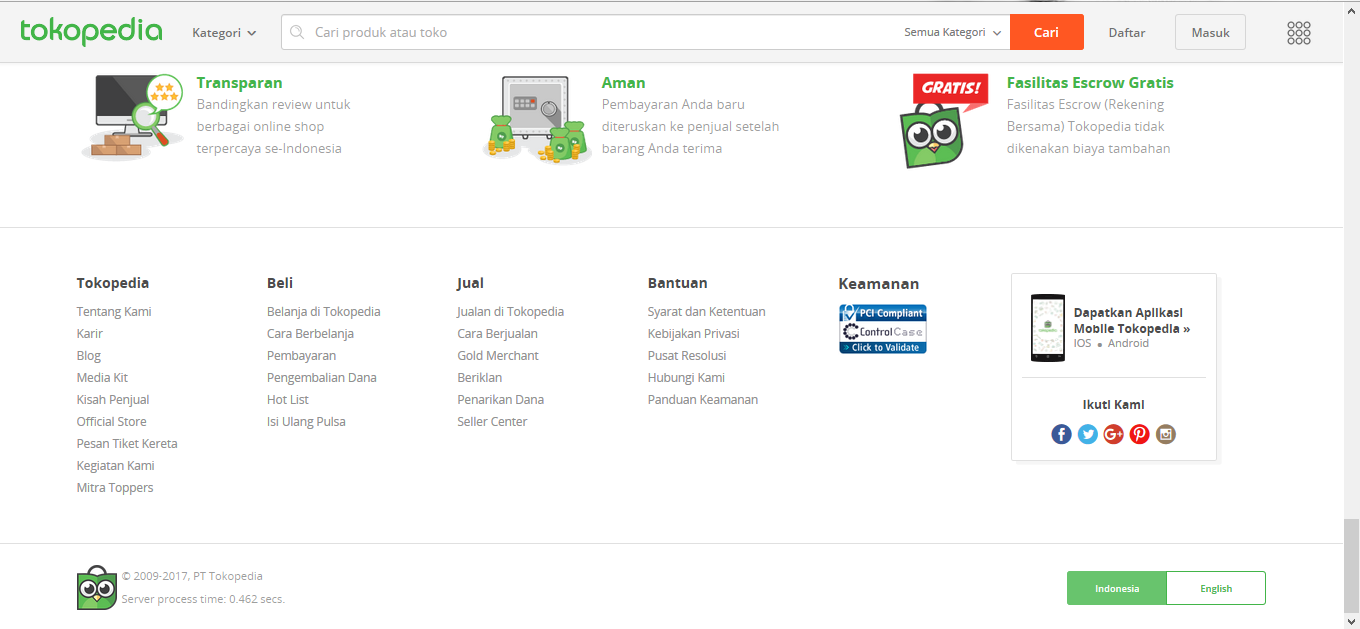This screenshot has width=1360, height=629.
Task: Open Tentang Kami link
Action: [x=114, y=311]
